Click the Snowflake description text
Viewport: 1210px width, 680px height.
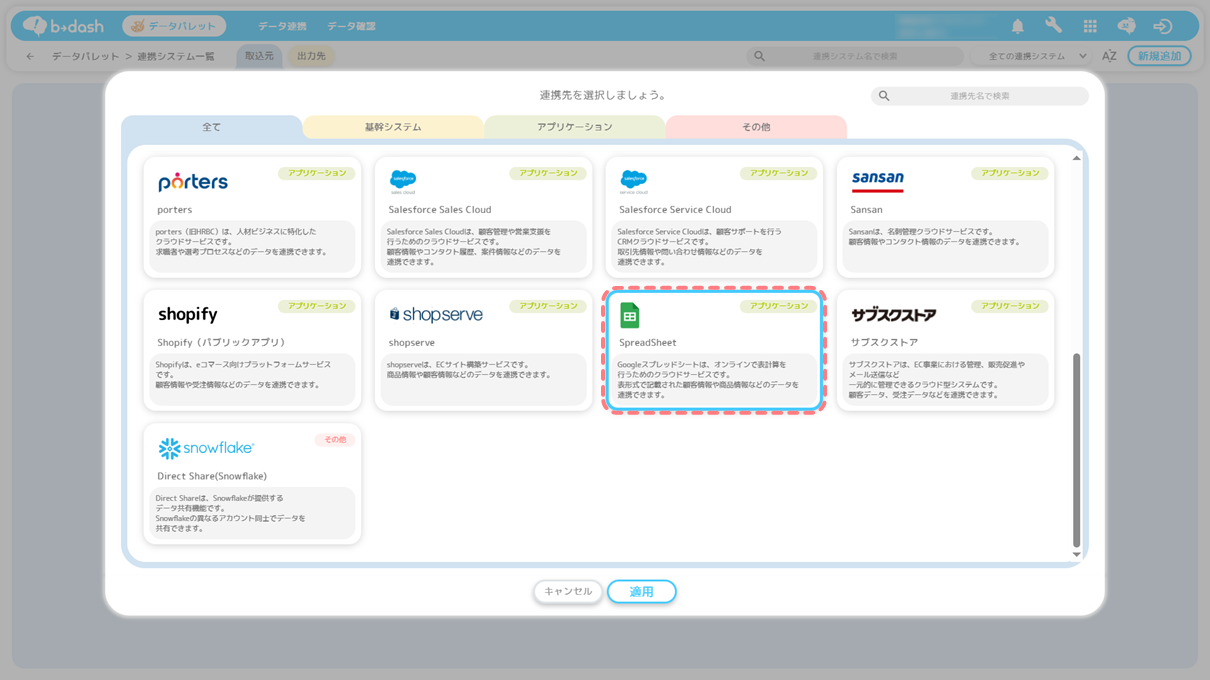click(231, 513)
